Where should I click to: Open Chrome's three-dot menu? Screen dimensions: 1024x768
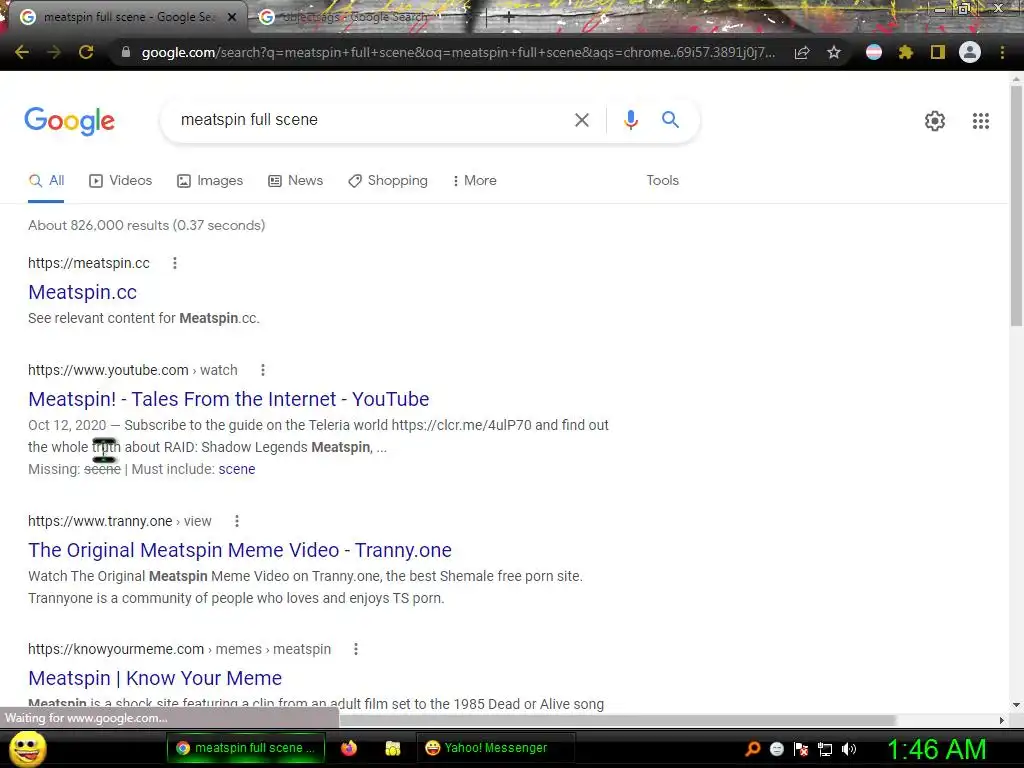pyautogui.click(x=1002, y=52)
